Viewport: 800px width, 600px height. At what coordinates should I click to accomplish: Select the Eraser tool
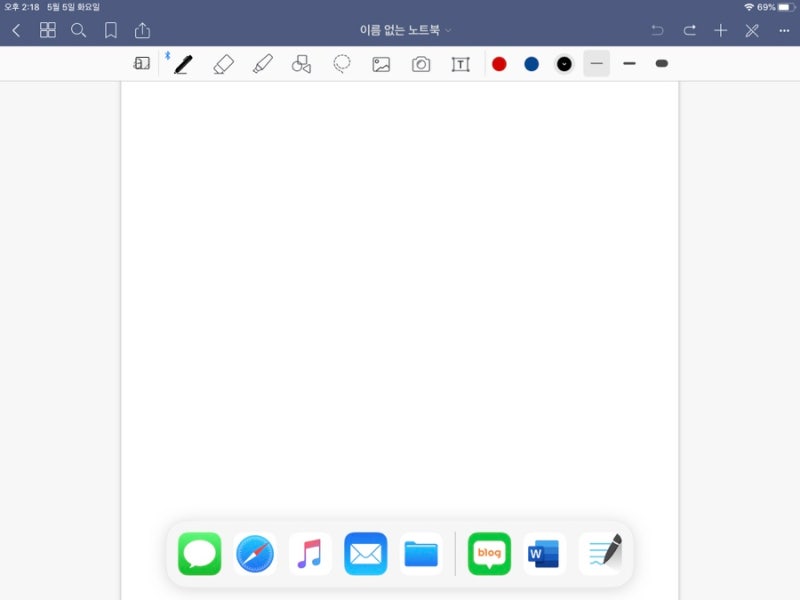[223, 64]
